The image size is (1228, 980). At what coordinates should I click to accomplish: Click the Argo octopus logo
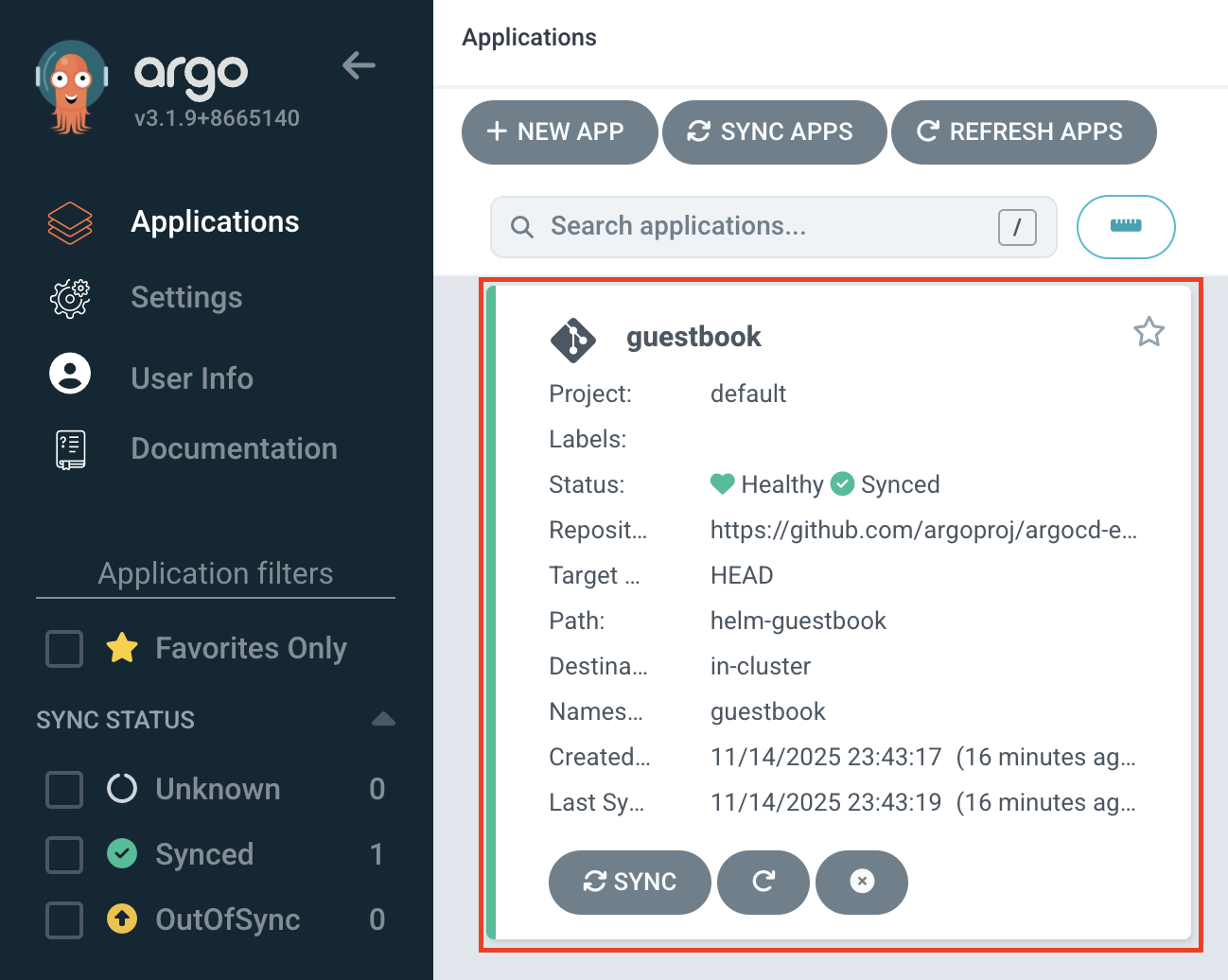pyautogui.click(x=72, y=87)
